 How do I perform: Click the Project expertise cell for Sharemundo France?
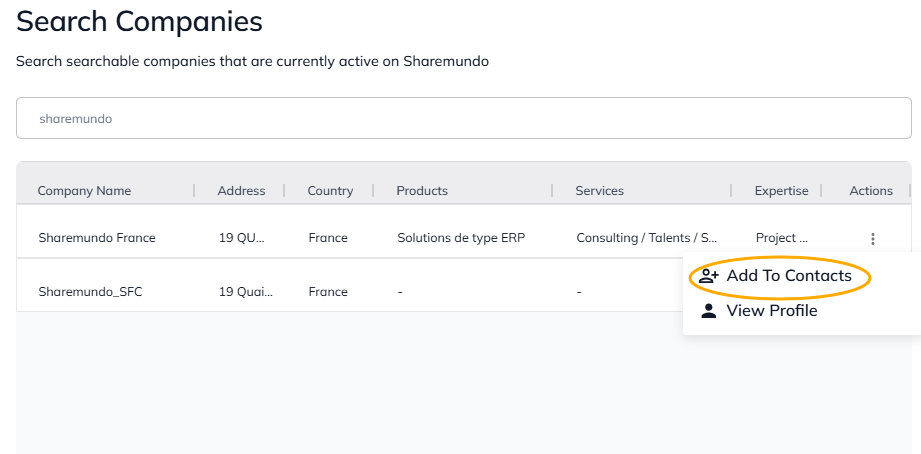coord(781,238)
